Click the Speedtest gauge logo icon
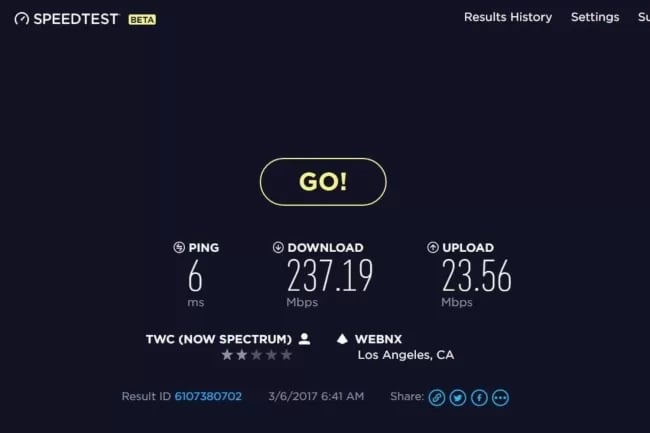Viewport: 650px width, 433px height. coord(22,19)
